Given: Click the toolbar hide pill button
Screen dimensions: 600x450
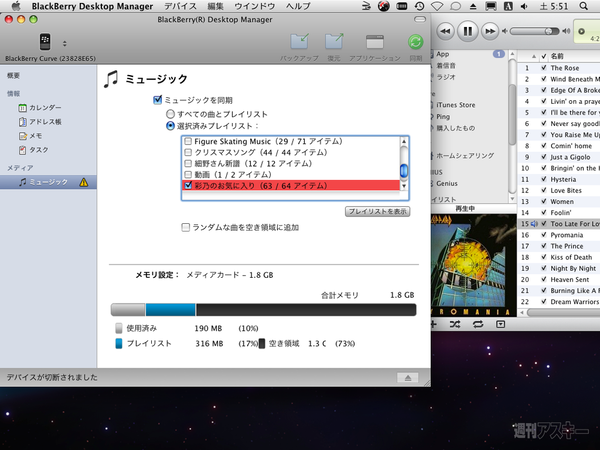Looking at the screenshot, I should (x=420, y=19).
